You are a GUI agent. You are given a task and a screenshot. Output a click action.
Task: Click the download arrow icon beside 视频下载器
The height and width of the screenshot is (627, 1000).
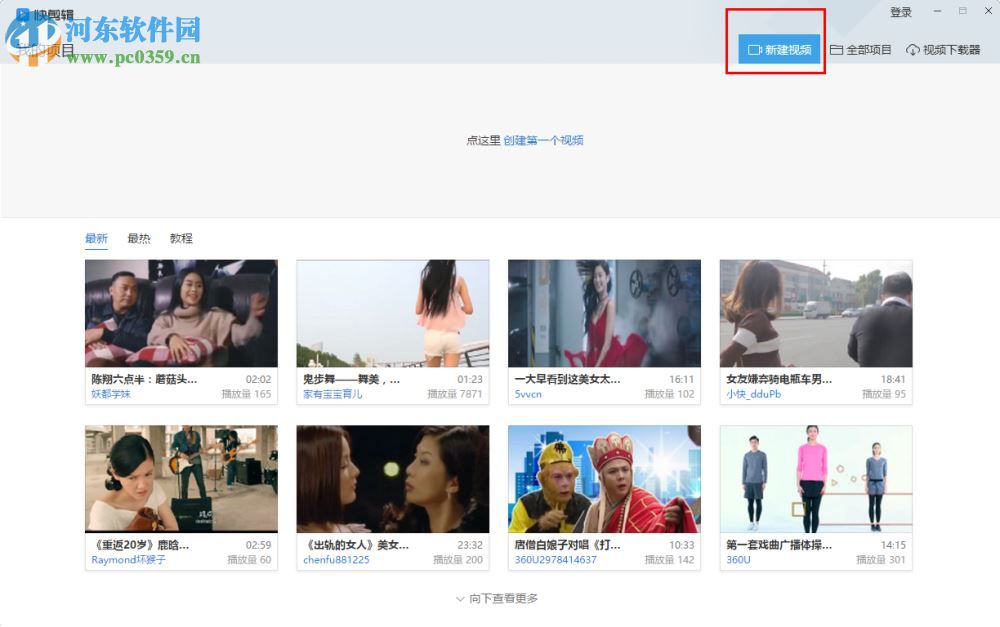[x=912, y=48]
